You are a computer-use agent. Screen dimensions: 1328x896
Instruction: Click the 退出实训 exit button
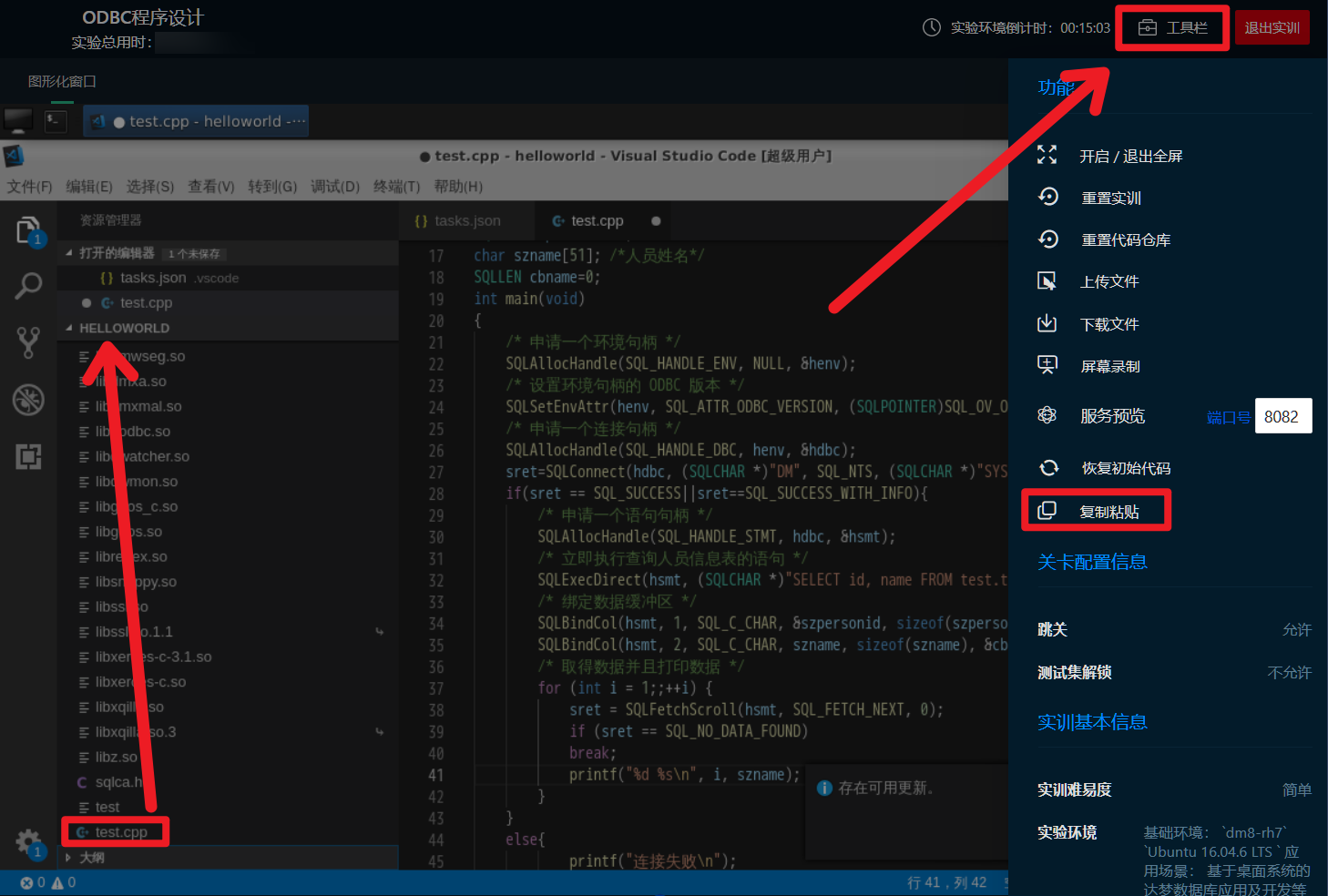pyautogui.click(x=1272, y=28)
